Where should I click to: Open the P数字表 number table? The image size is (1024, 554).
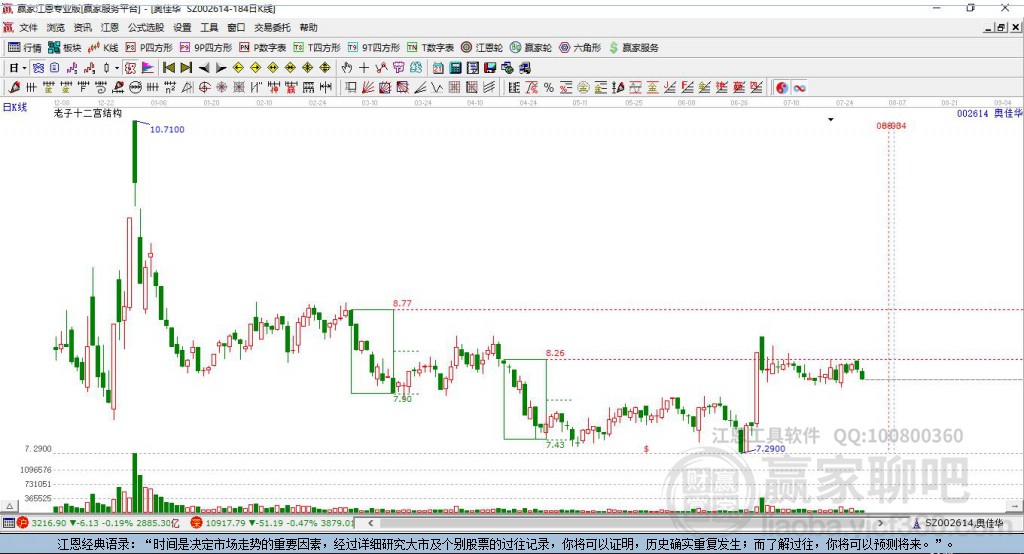pyautogui.click(x=263, y=48)
